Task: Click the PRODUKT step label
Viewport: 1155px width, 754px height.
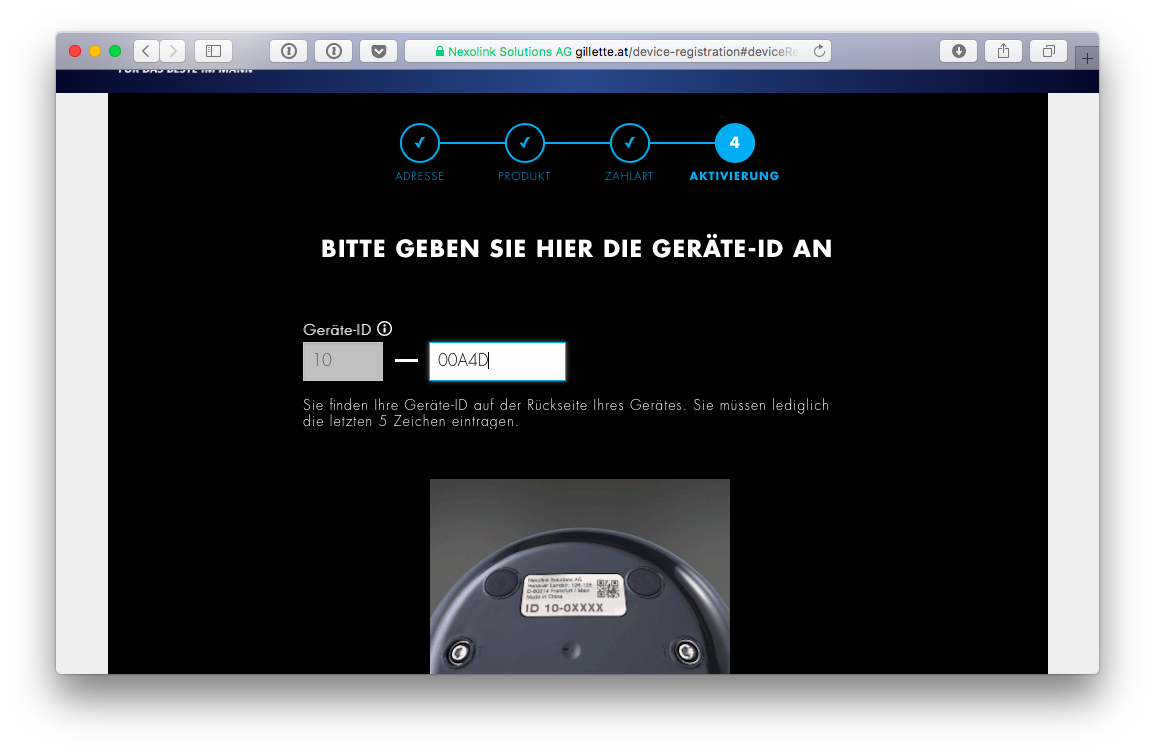Action: [x=524, y=176]
